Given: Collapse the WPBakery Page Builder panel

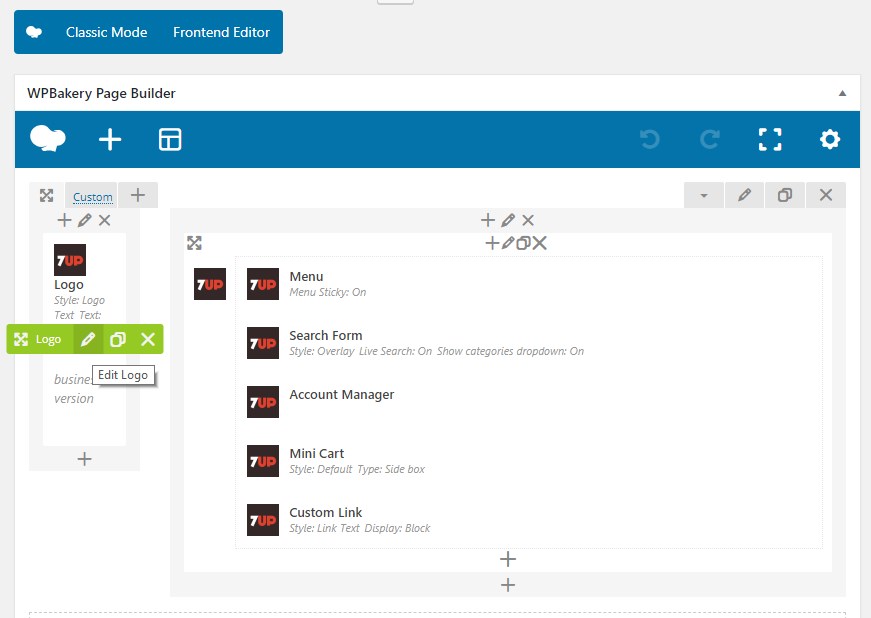Looking at the screenshot, I should point(842,93).
